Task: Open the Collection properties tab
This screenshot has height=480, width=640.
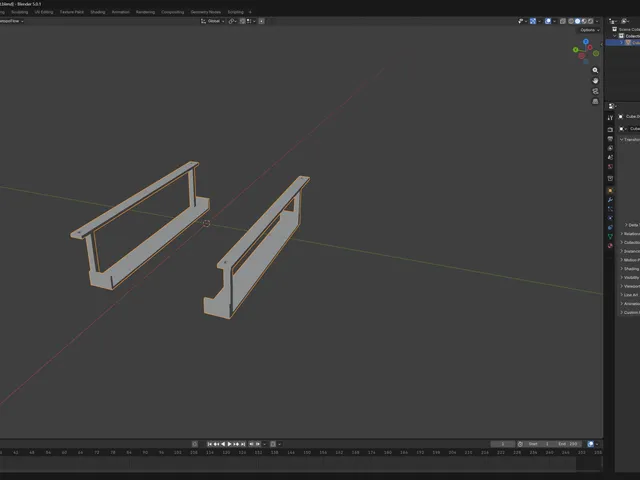Action: point(610,178)
